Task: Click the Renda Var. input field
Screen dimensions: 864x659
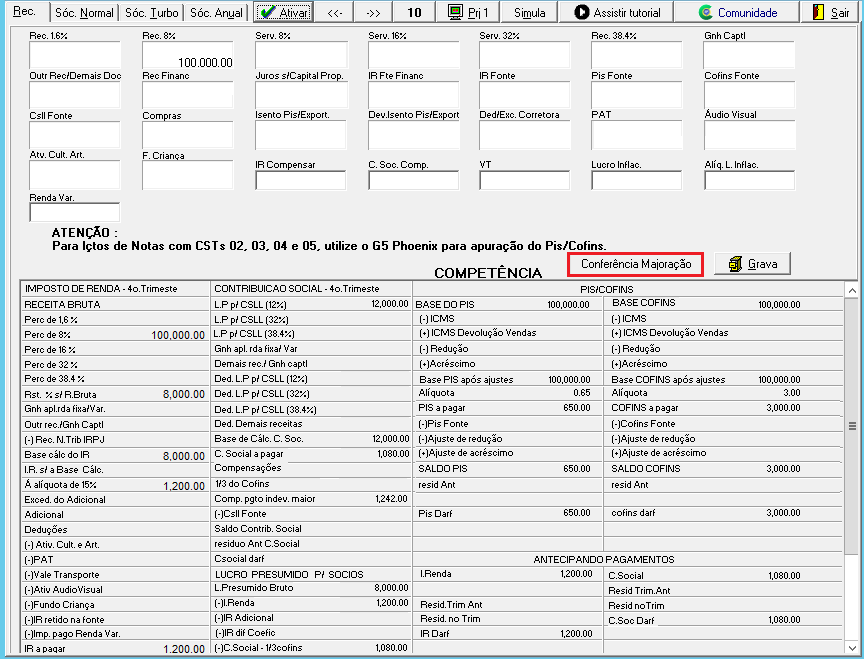Action: pyautogui.click(x=75, y=213)
